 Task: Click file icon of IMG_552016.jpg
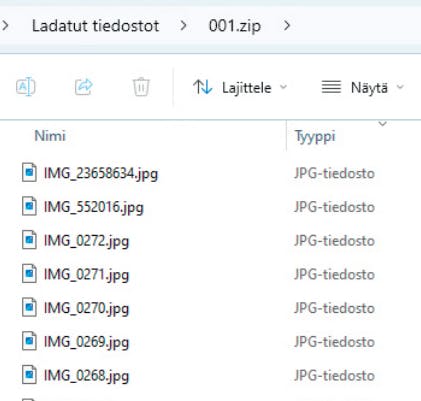[x=29, y=206]
